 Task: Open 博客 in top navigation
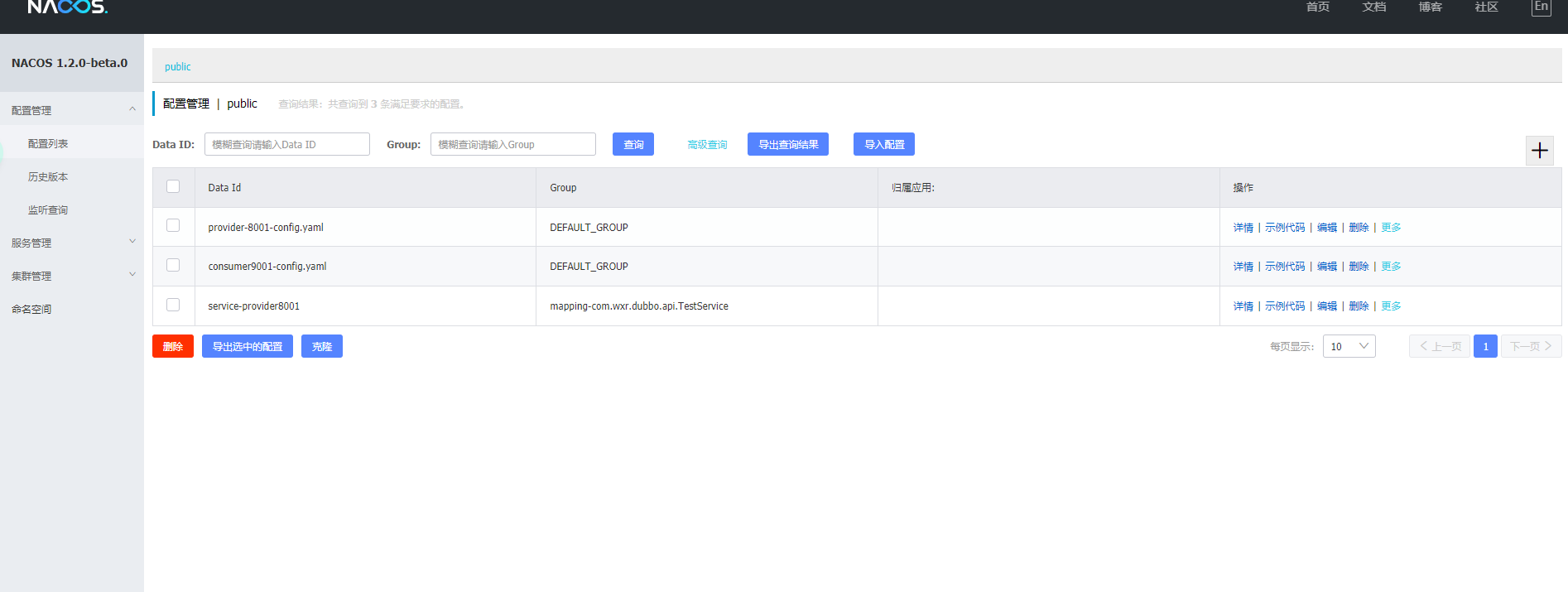(x=1431, y=7)
